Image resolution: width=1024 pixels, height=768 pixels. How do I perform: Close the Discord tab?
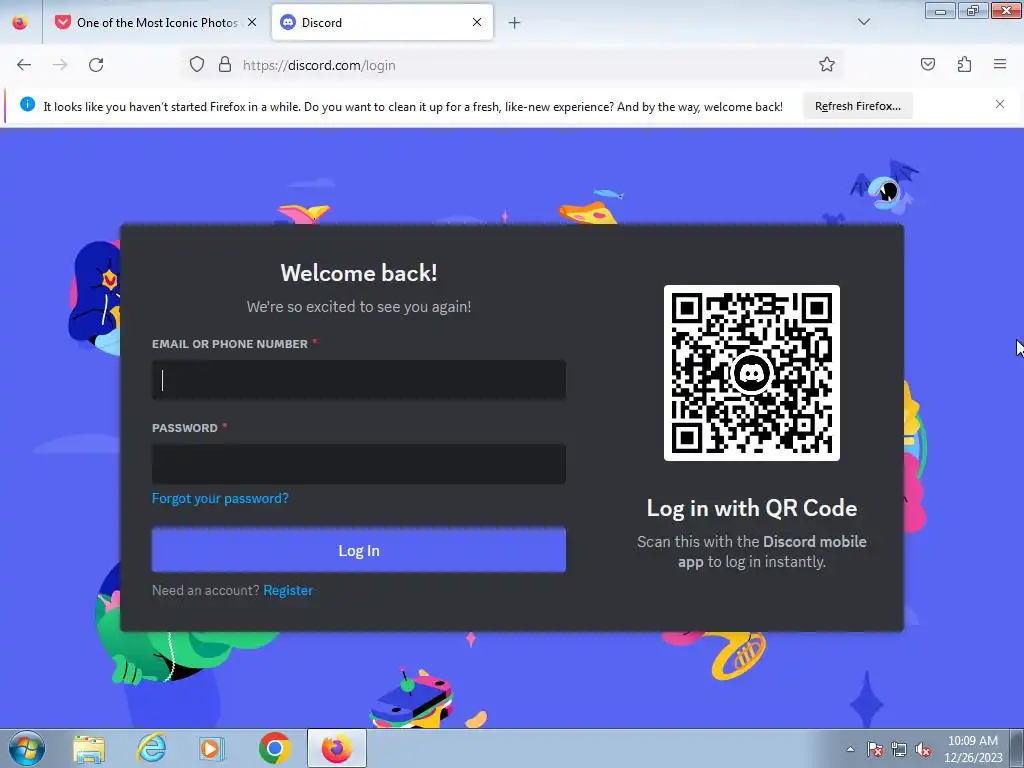477,22
